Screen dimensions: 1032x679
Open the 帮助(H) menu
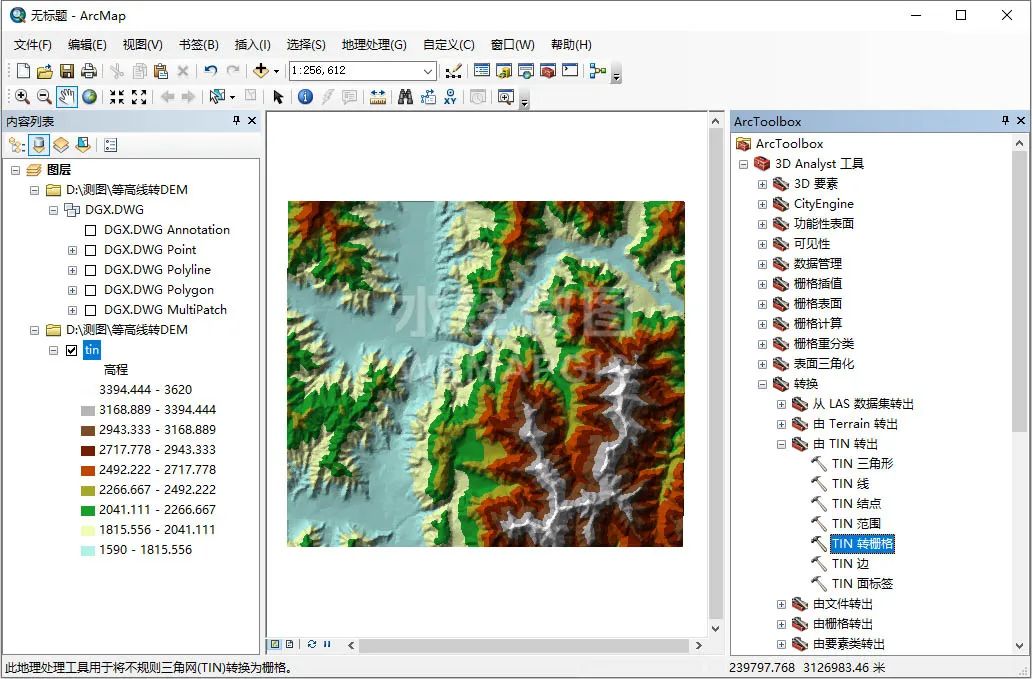571,45
